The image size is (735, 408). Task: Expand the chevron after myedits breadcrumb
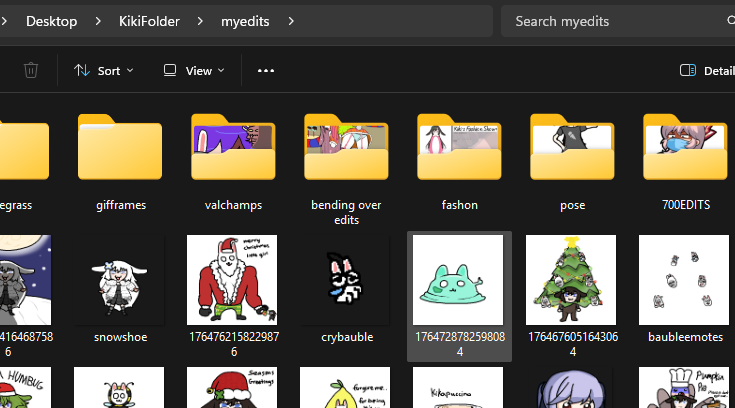(x=290, y=21)
